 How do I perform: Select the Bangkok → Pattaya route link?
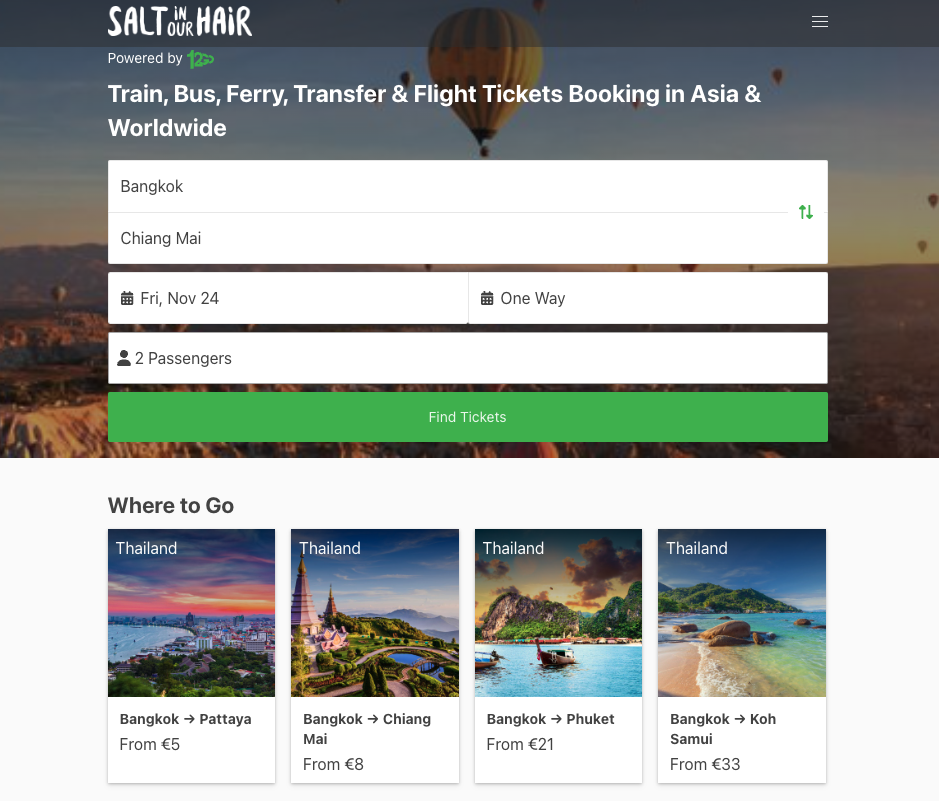[x=186, y=719]
